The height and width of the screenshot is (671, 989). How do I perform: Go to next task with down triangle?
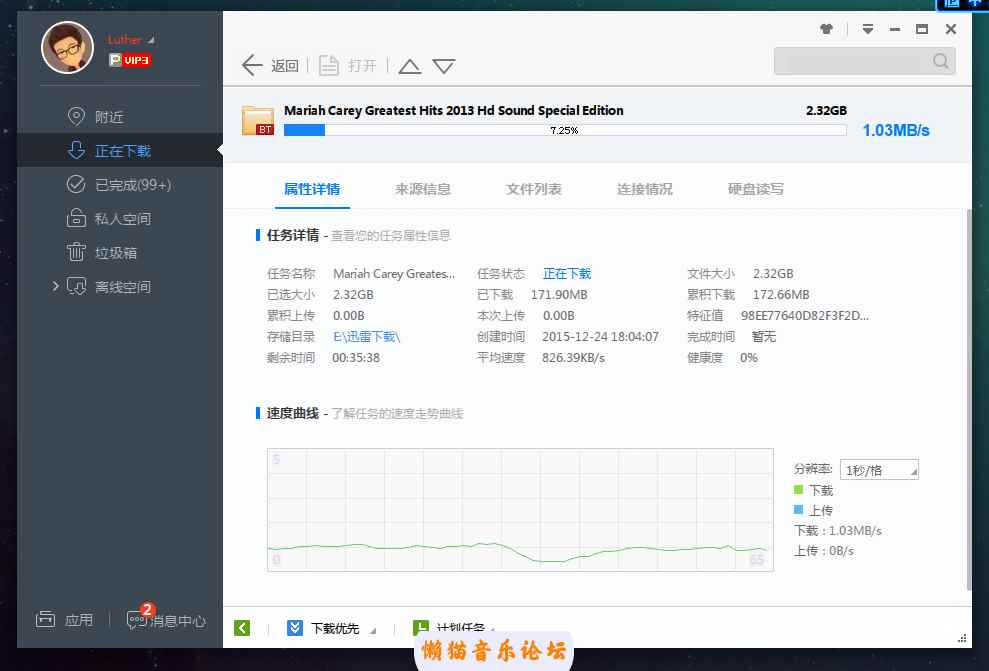[x=444, y=66]
